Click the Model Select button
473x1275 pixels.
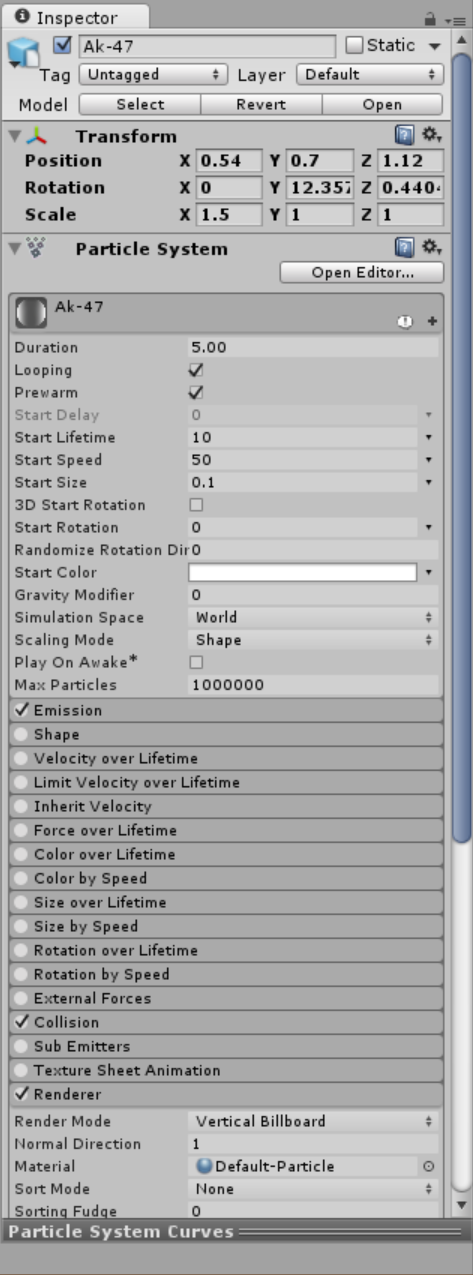[x=140, y=104]
